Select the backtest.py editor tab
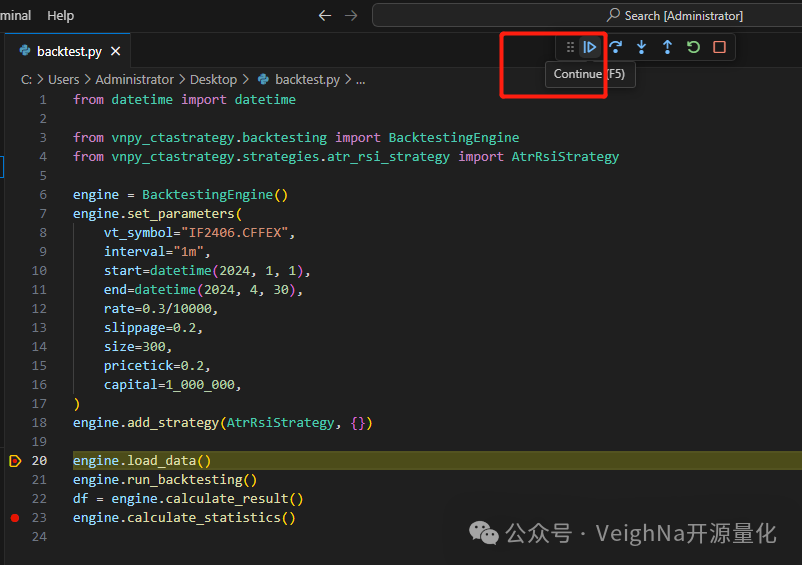 click(70, 51)
